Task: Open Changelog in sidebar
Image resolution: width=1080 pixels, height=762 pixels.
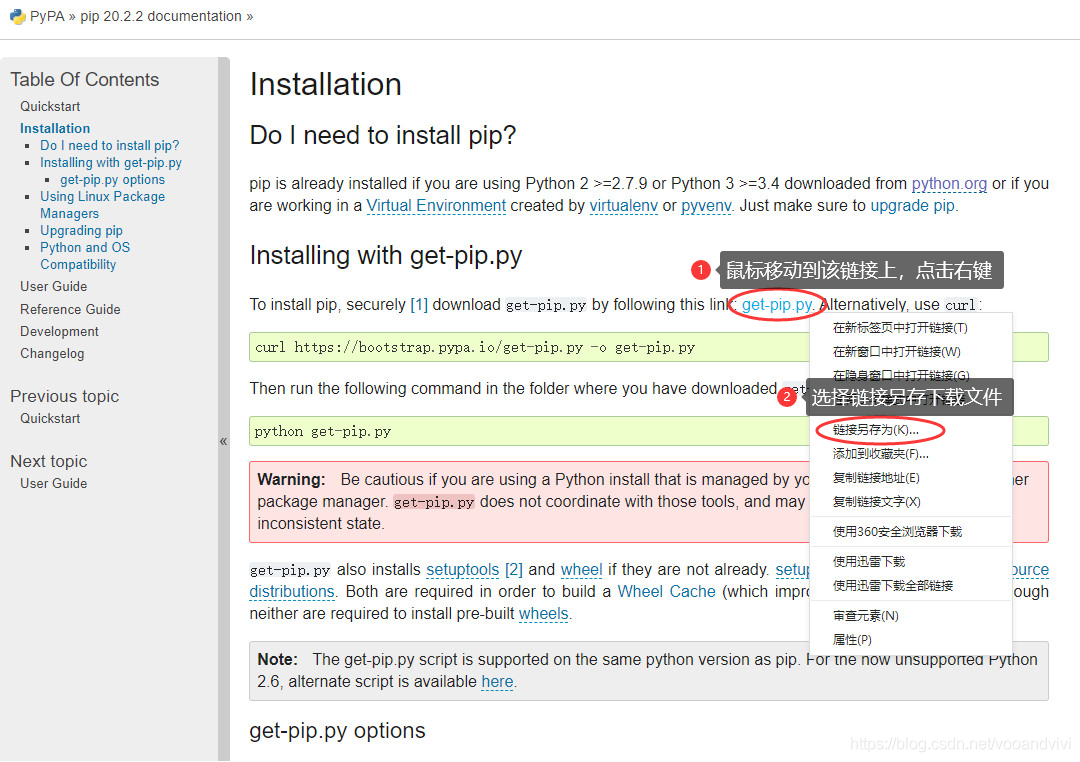Action: [x=52, y=353]
